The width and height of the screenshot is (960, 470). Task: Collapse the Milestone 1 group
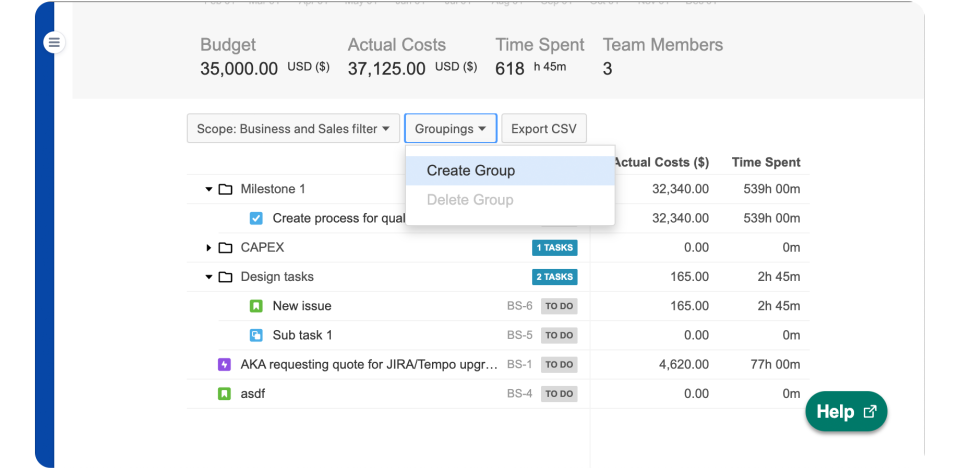[x=209, y=189]
